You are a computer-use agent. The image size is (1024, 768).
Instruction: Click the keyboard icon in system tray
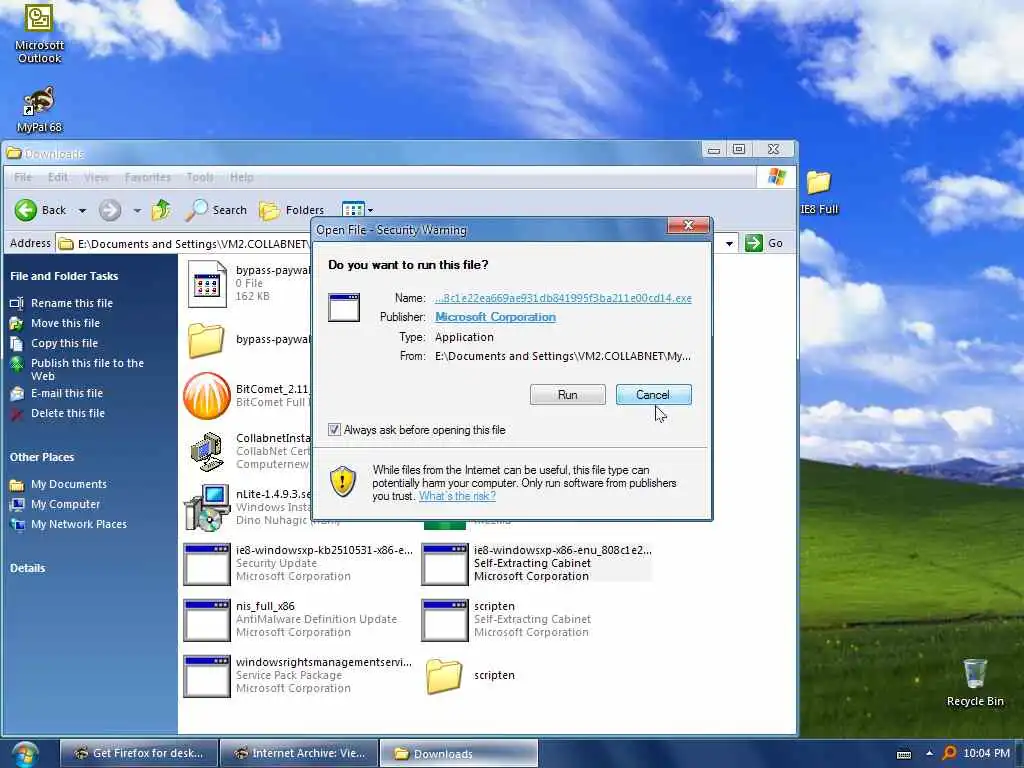tap(904, 754)
